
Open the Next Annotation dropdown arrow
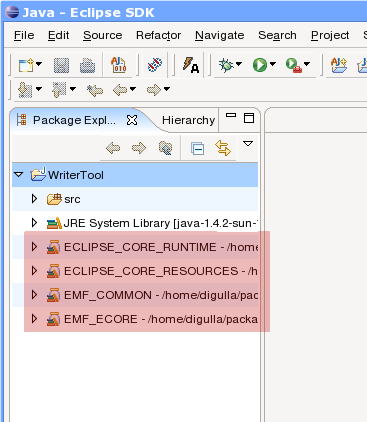click(x=39, y=89)
